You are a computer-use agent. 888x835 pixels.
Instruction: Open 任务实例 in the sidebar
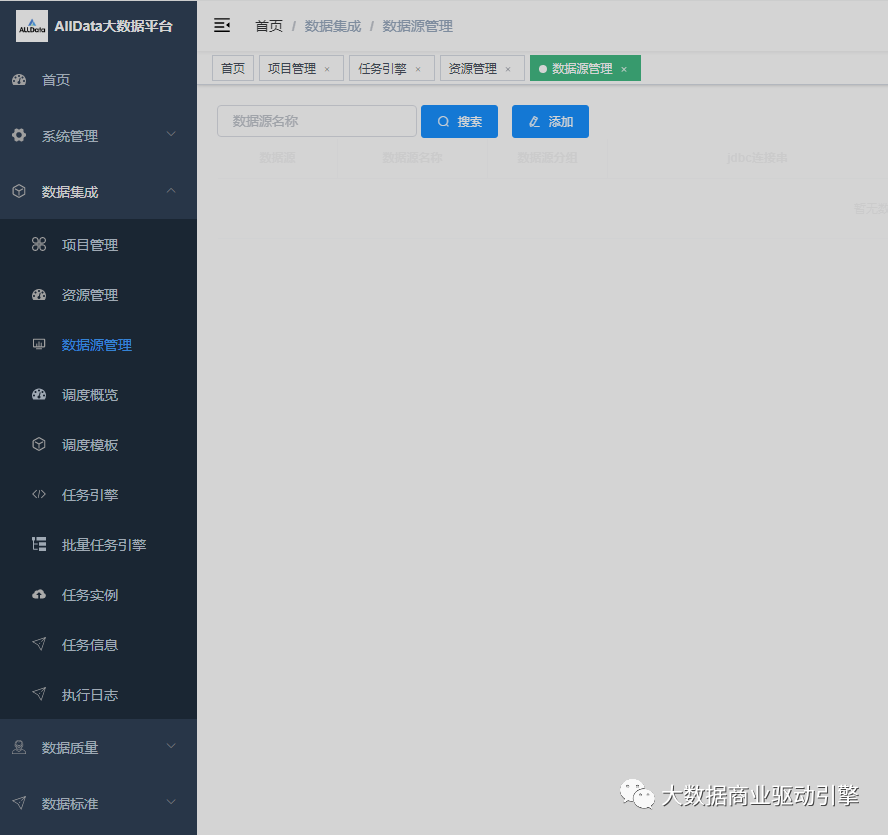pyautogui.click(x=89, y=595)
